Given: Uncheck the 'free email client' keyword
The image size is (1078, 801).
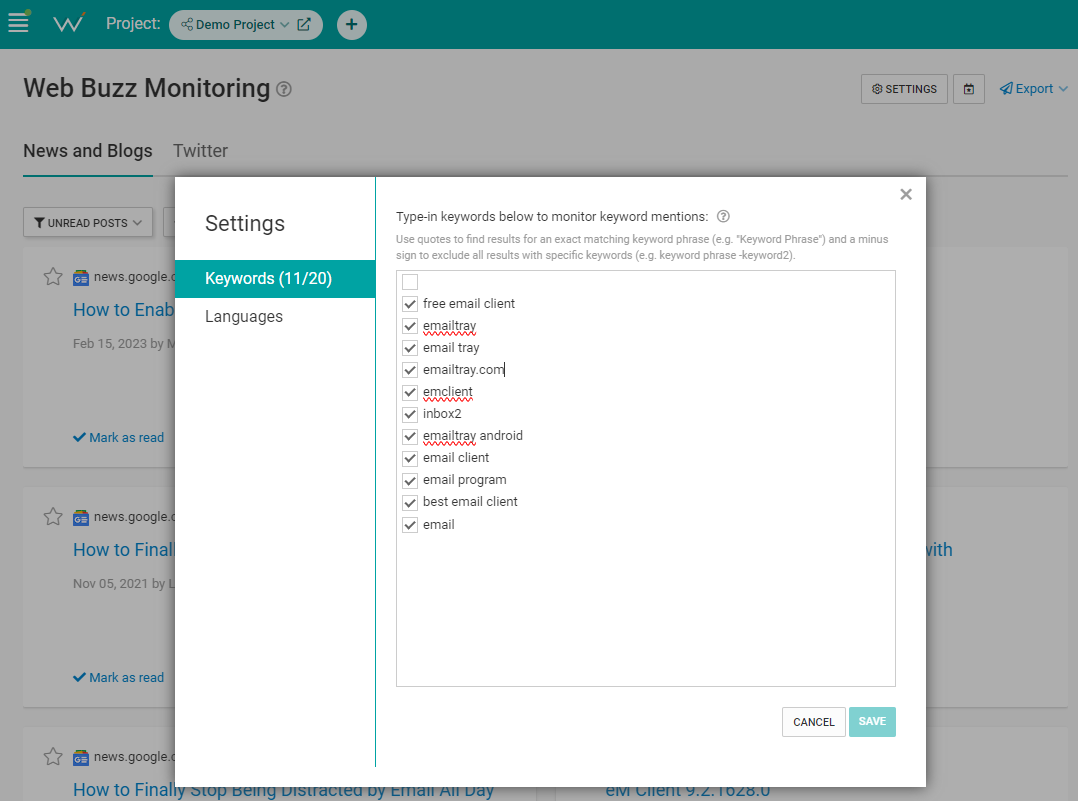Looking at the screenshot, I should [410, 304].
